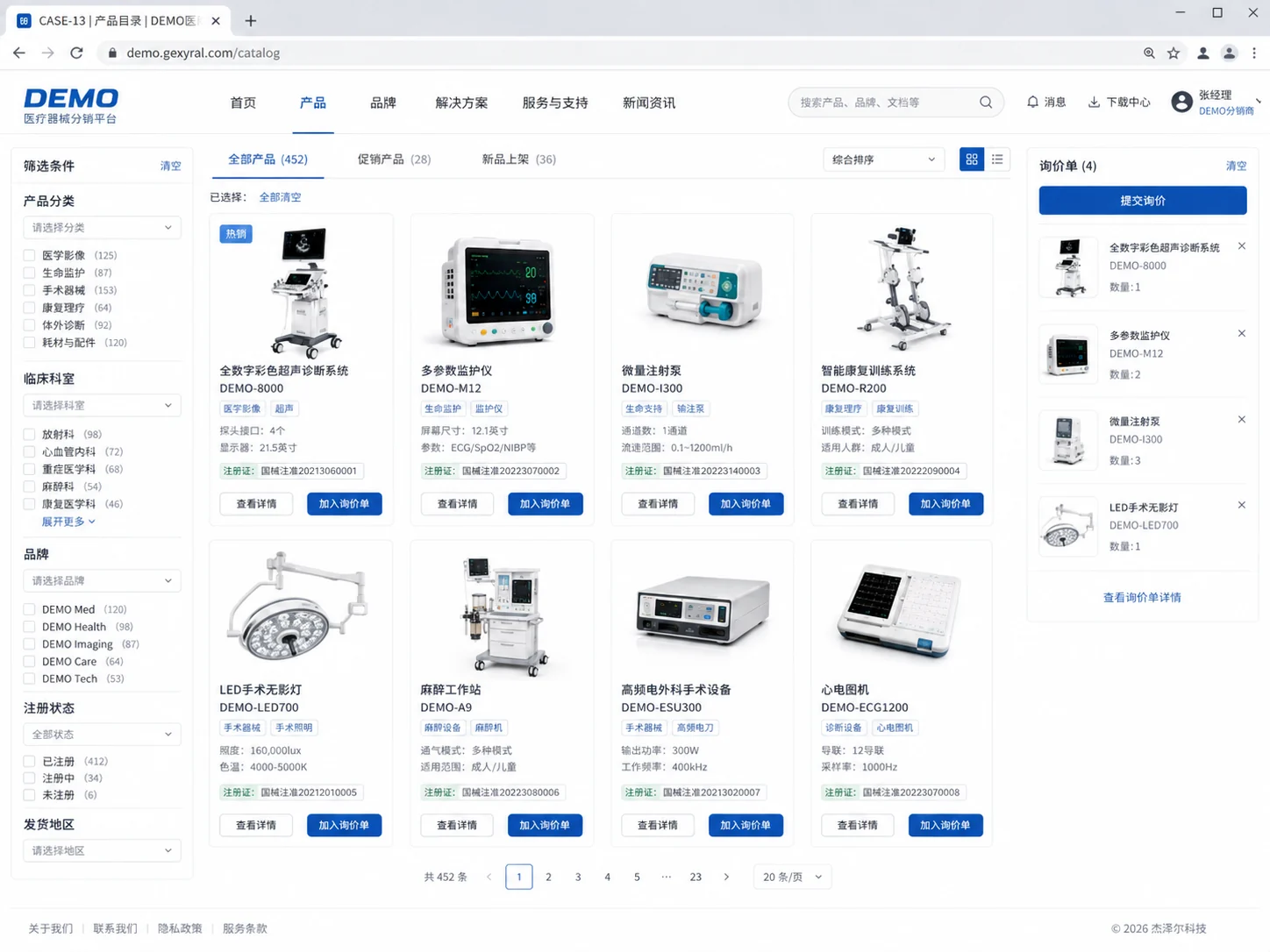The height and width of the screenshot is (952, 1270).
Task: Clear all filters via 筛选条件 清空
Action: tap(171, 166)
